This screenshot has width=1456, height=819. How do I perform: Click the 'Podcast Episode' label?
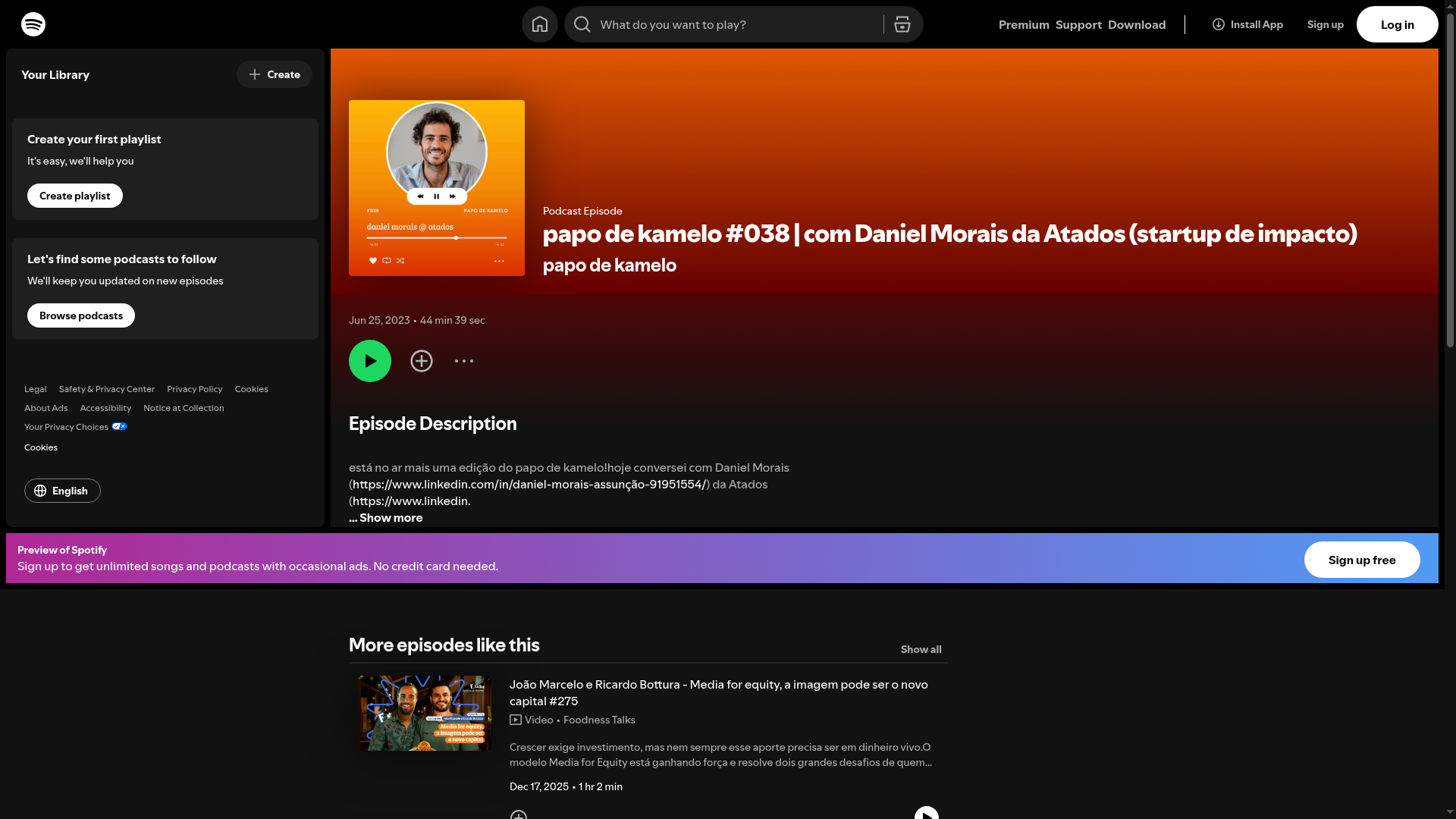point(582,211)
